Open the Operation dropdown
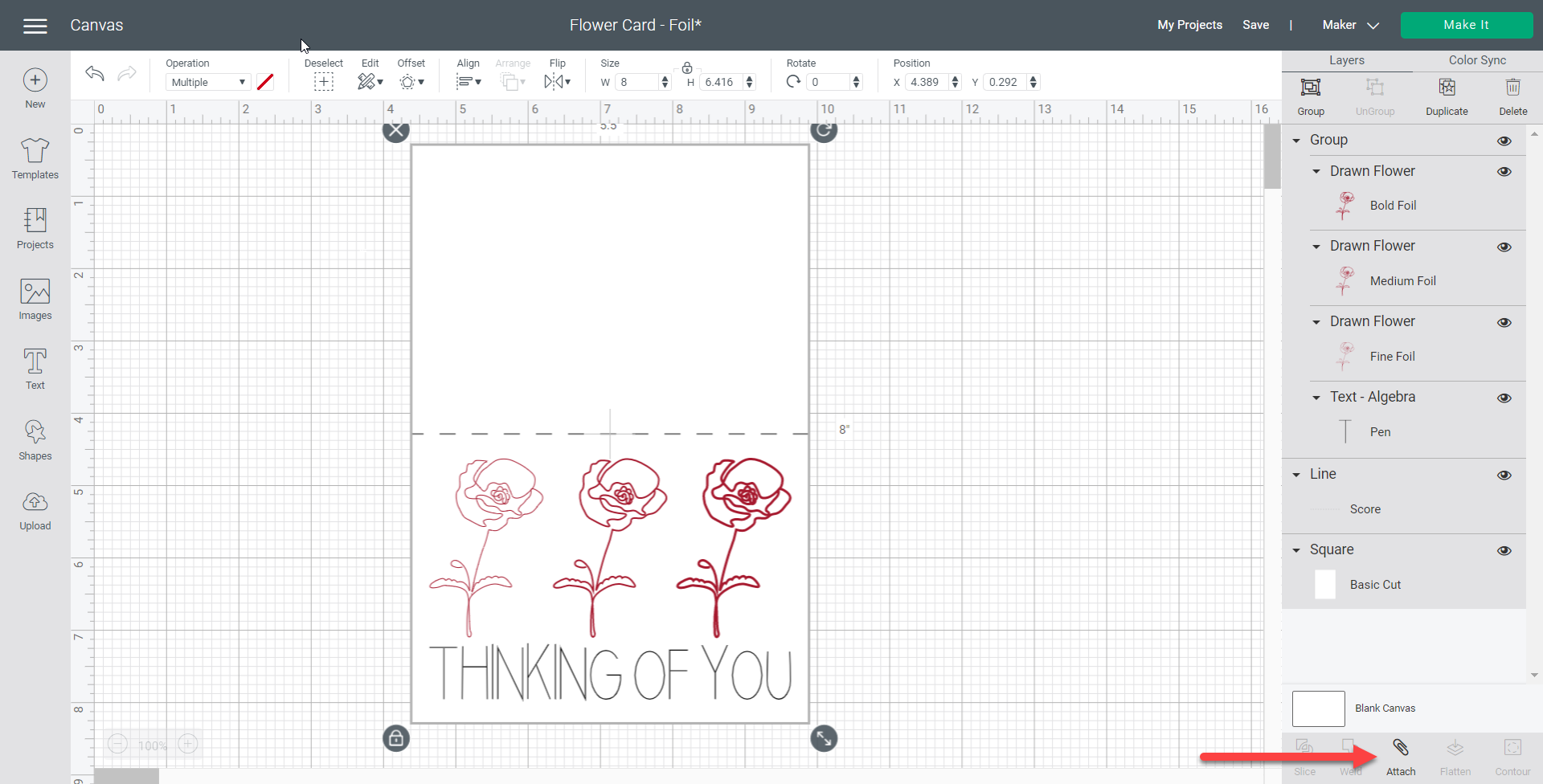 coord(208,82)
